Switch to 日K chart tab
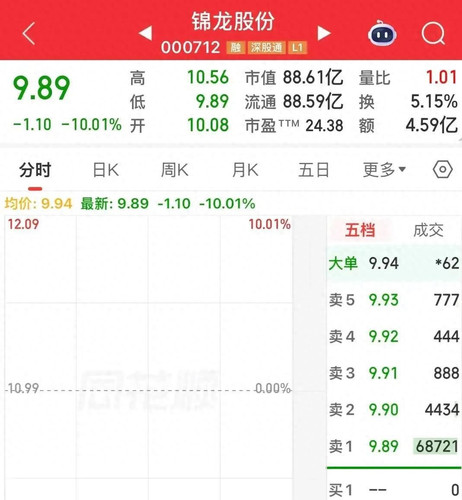 click(106, 170)
